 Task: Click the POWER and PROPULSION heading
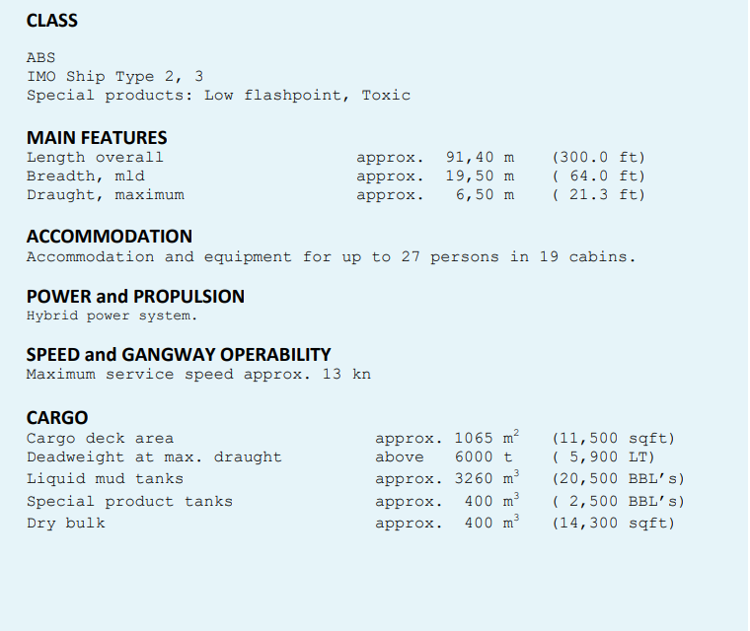[135, 296]
